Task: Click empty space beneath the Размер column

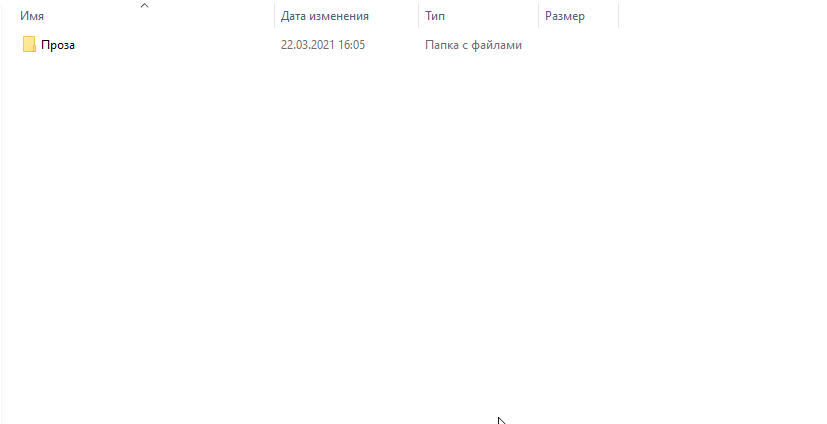Action: [x=578, y=211]
